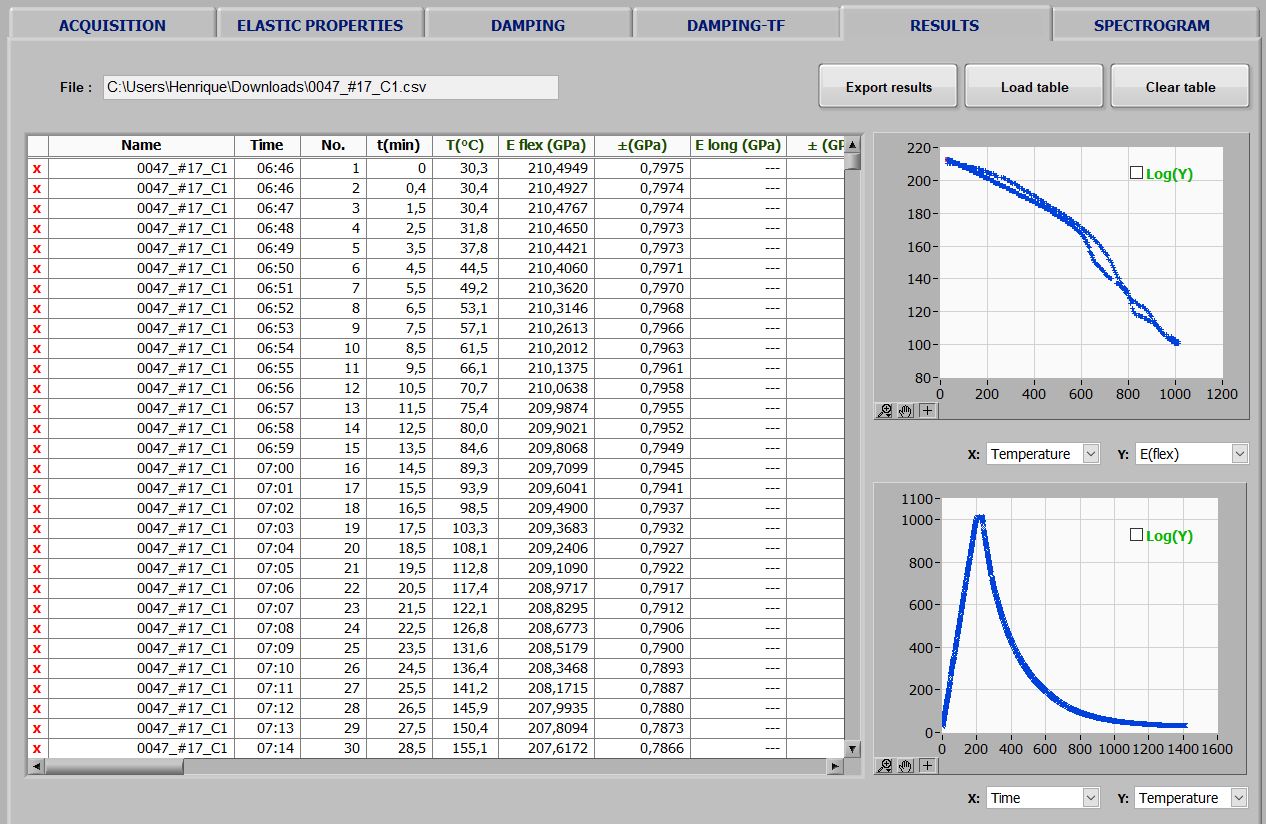Select the cell showing 207,6172
Screen dimensions: 1266x824
tap(546, 748)
